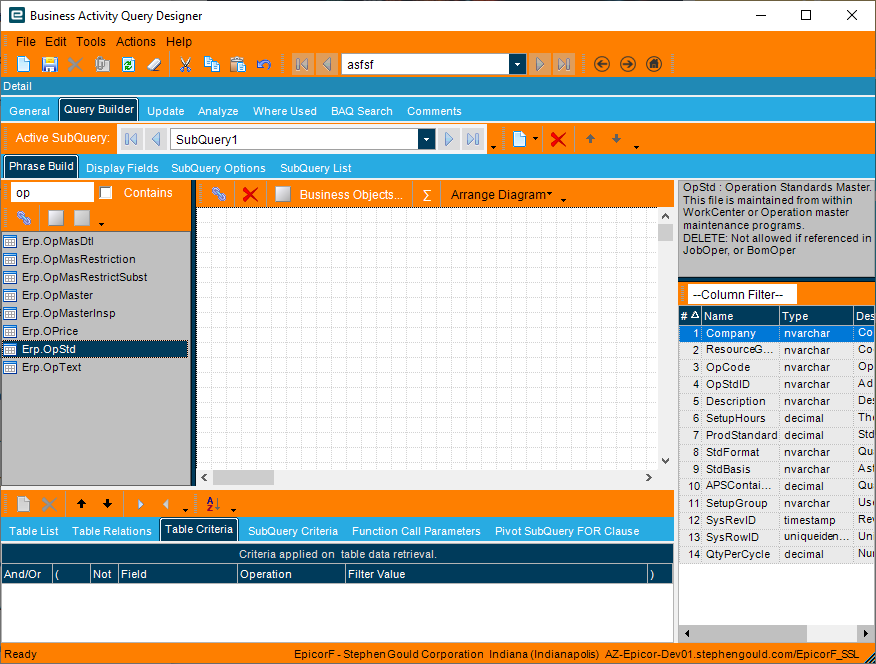
Task: Go to next BAQ record after asfsf box
Action: (x=540, y=64)
